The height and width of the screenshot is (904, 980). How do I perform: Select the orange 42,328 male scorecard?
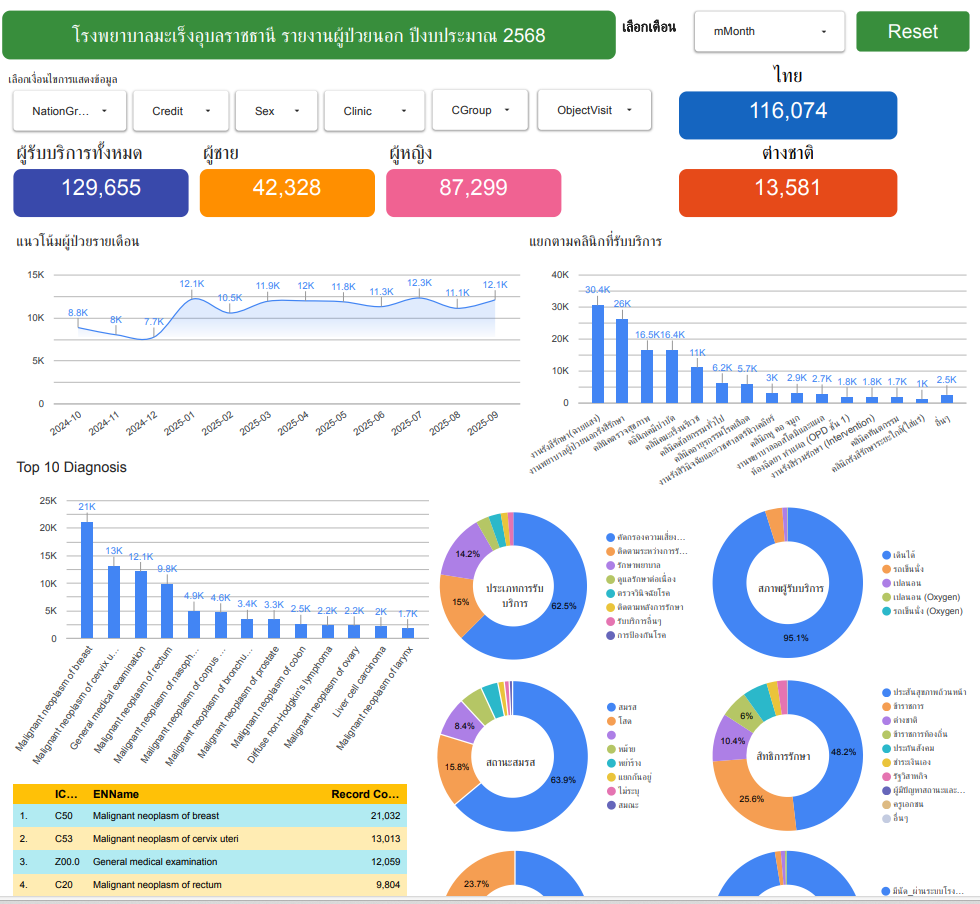287,187
